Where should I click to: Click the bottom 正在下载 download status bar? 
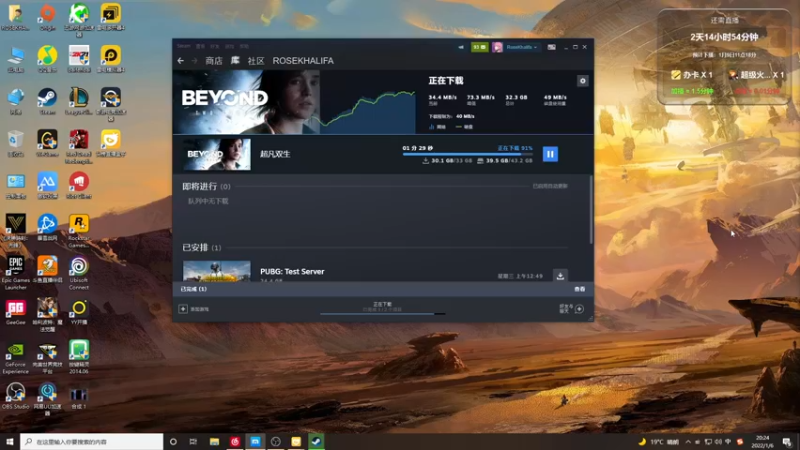coord(383,308)
